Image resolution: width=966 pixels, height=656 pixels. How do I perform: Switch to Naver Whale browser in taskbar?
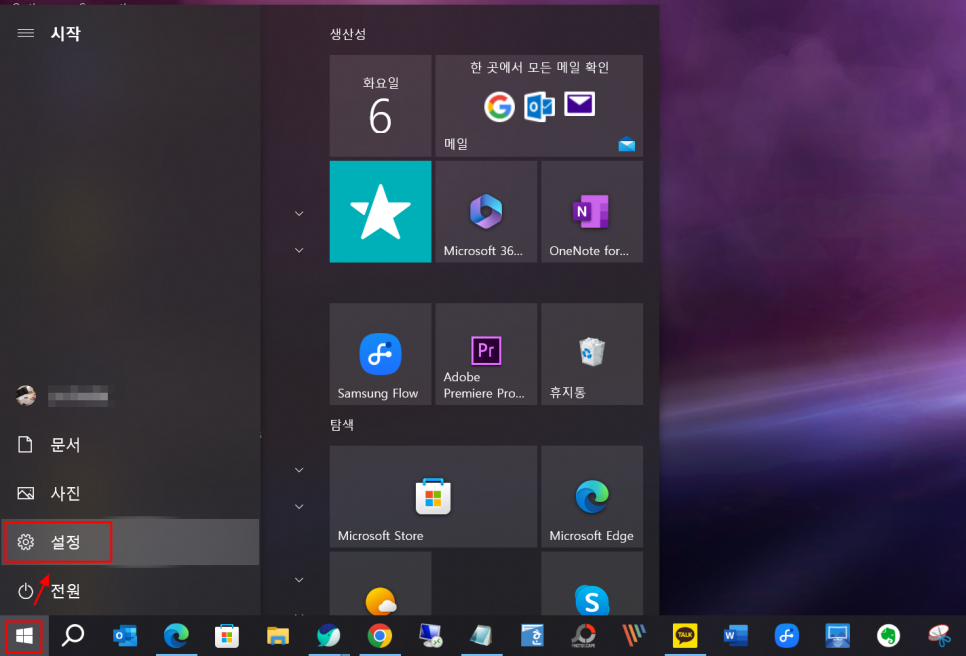point(328,635)
